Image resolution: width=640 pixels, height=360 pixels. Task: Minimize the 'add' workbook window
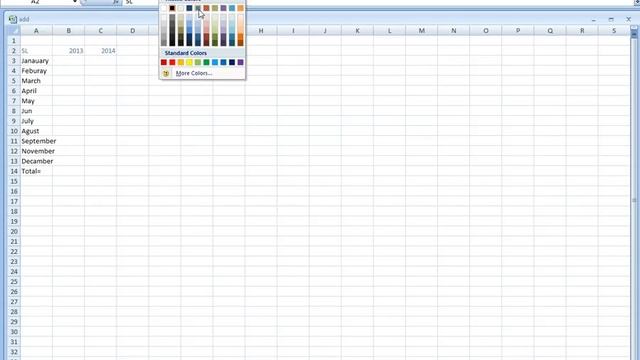coord(594,20)
